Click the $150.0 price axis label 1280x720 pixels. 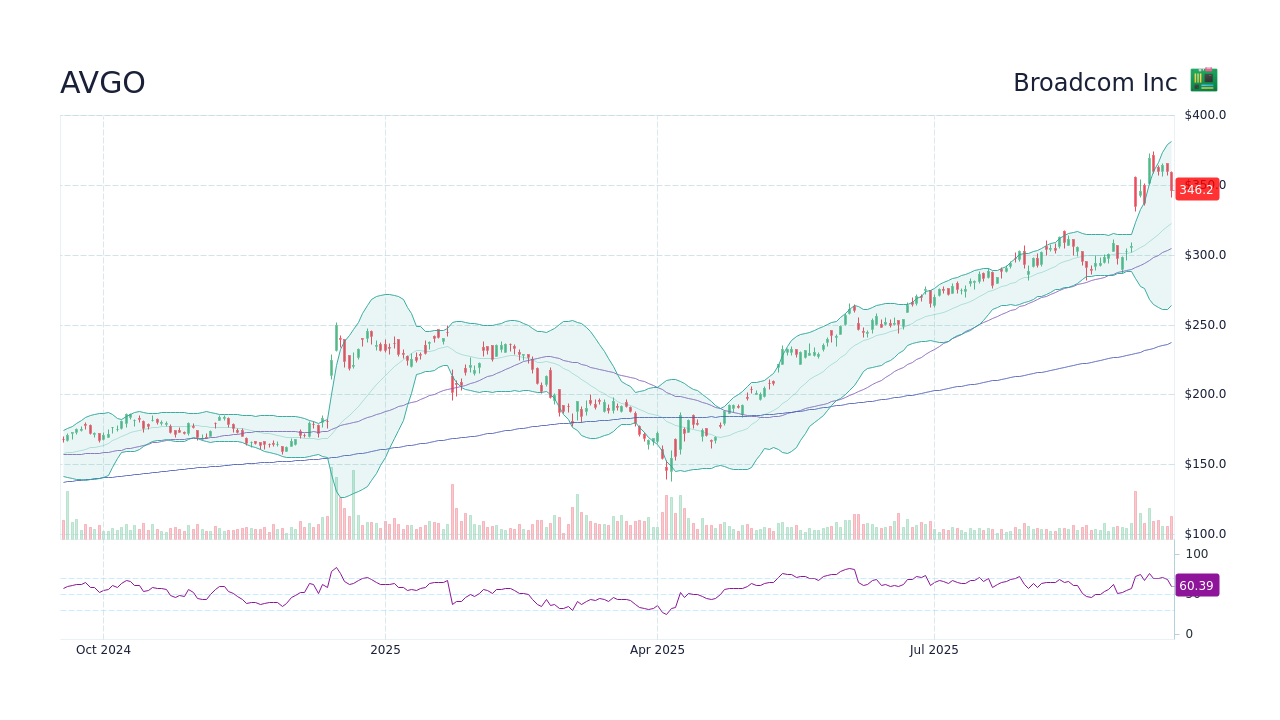[x=1204, y=464]
